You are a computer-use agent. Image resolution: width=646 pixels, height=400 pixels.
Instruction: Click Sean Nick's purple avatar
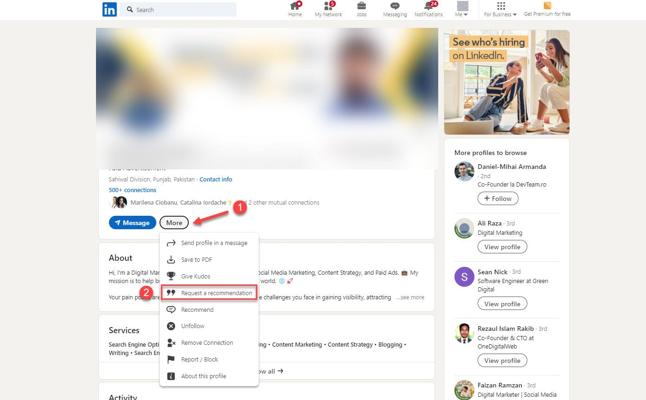464,277
